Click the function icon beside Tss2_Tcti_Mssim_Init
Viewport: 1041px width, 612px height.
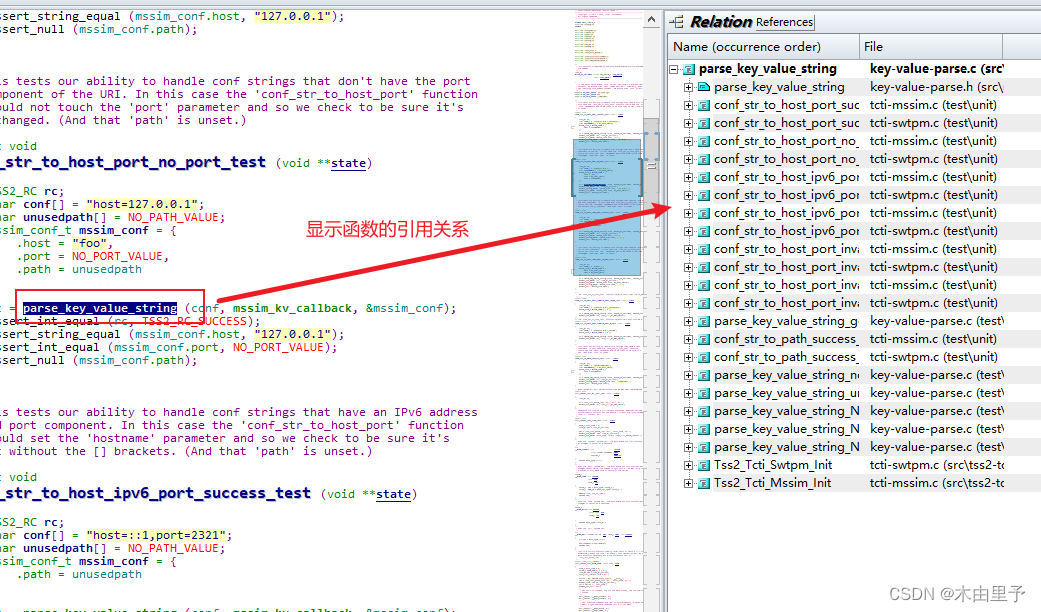point(703,482)
